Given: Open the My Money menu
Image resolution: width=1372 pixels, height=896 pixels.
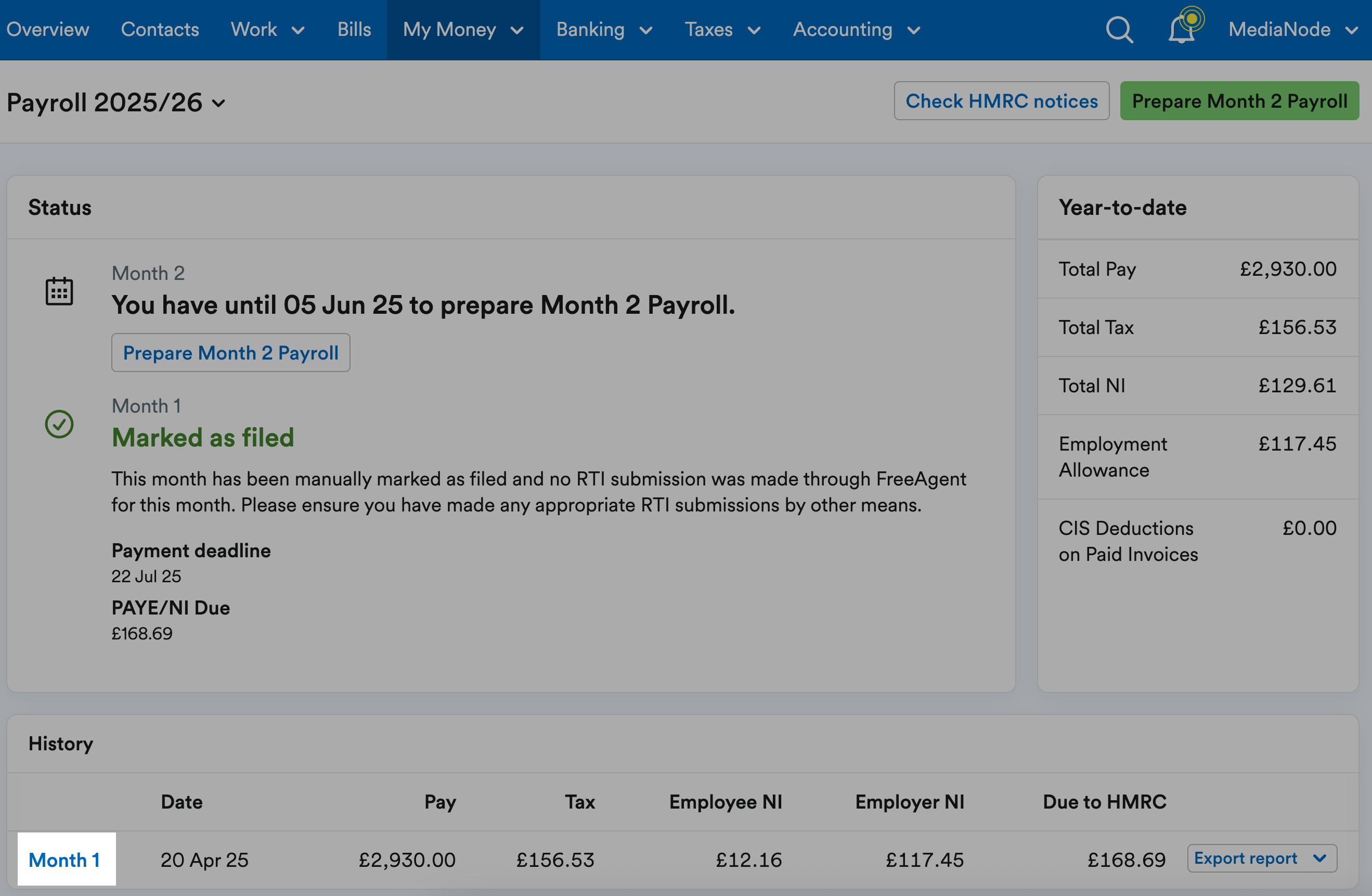Looking at the screenshot, I should pyautogui.click(x=463, y=30).
